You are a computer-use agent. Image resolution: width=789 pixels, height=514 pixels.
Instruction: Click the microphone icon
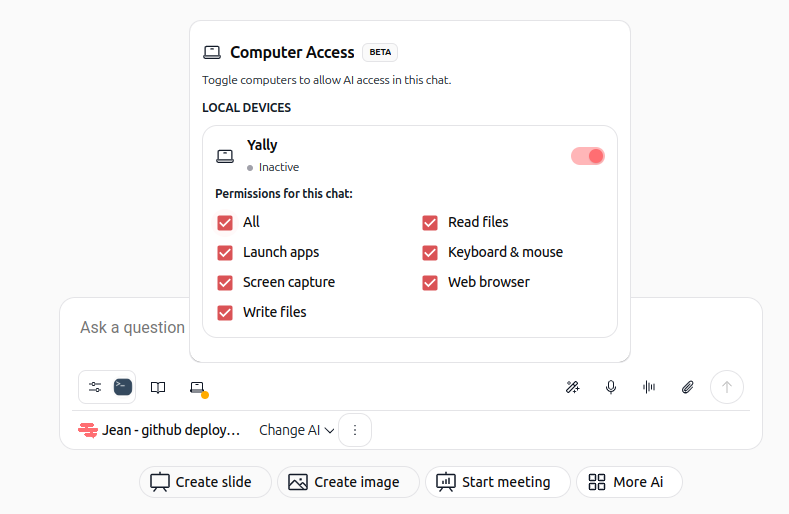[611, 387]
